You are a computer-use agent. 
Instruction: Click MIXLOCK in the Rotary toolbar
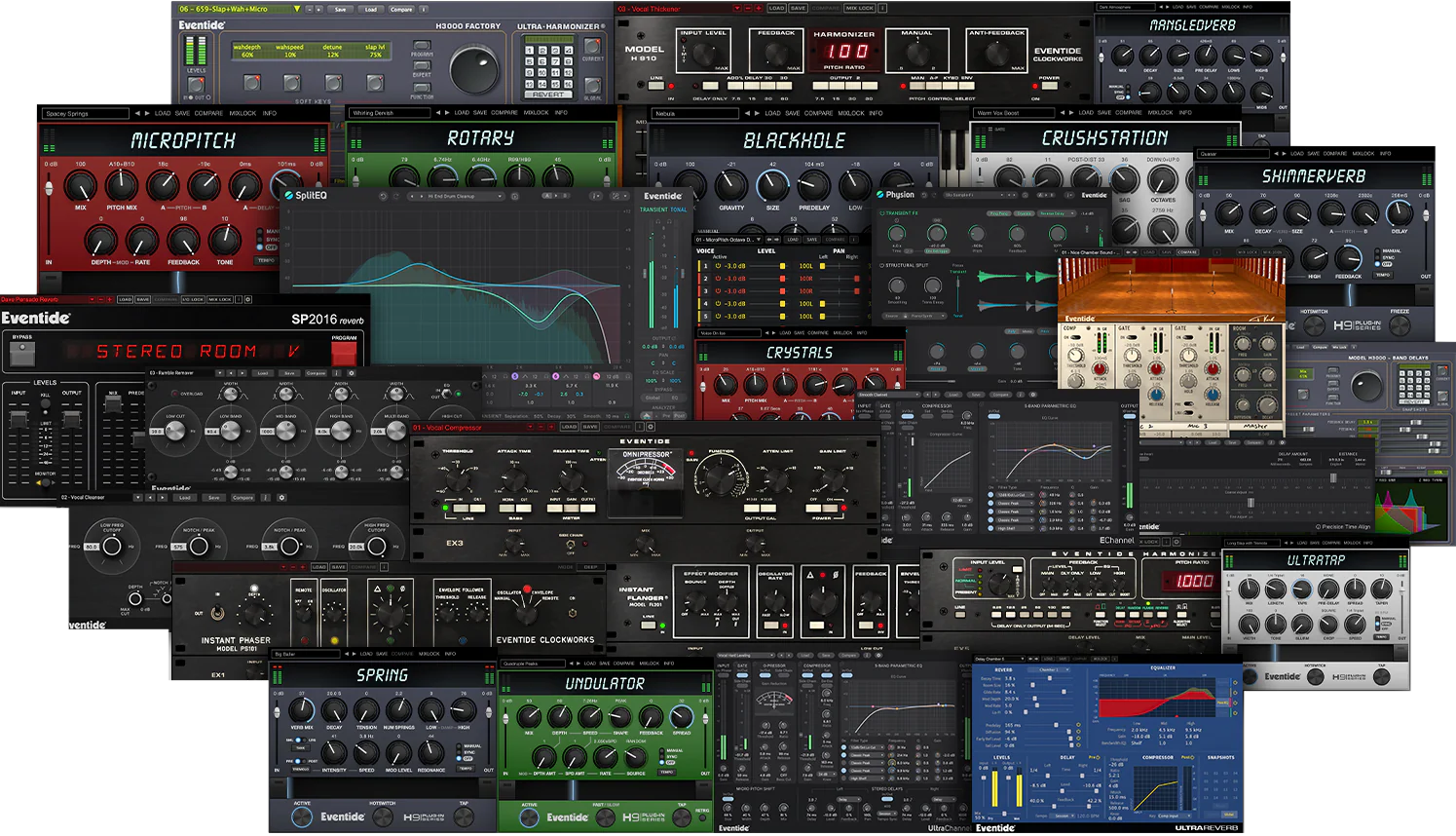(537, 113)
